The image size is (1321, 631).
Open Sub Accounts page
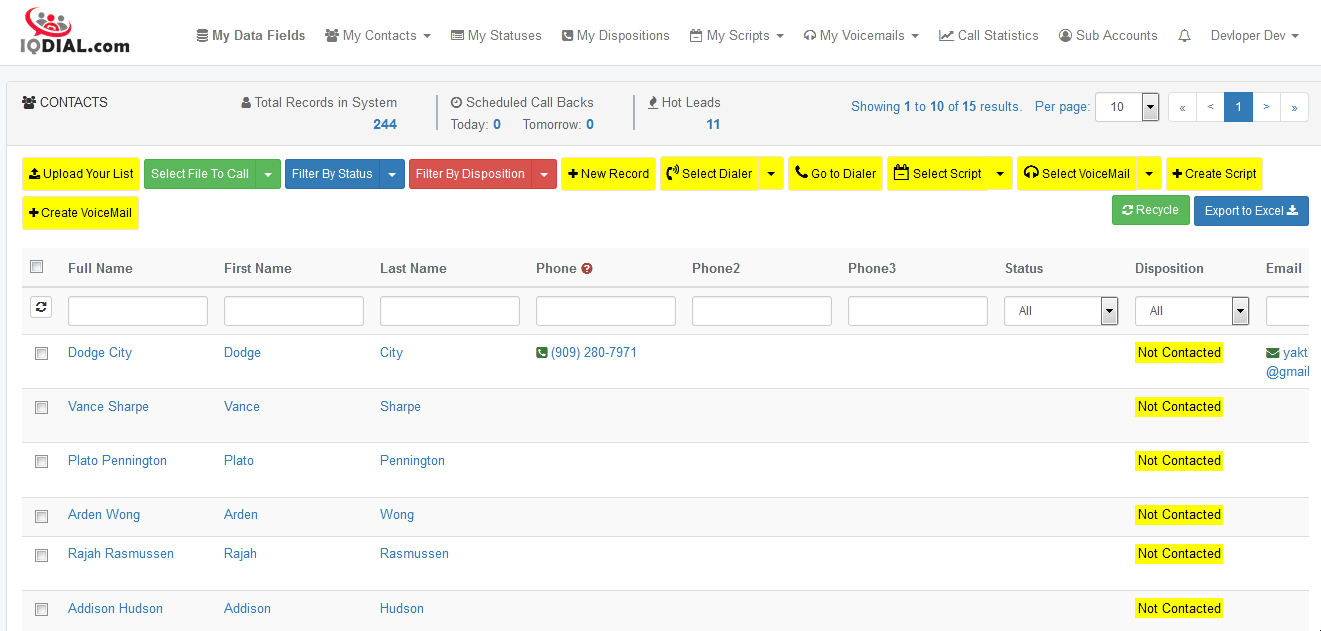(x=1108, y=35)
